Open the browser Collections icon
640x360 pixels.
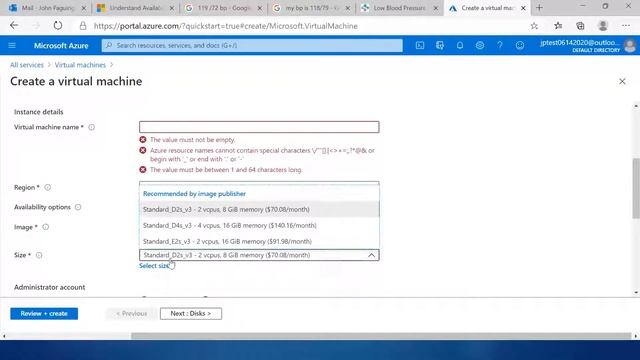click(x=580, y=26)
